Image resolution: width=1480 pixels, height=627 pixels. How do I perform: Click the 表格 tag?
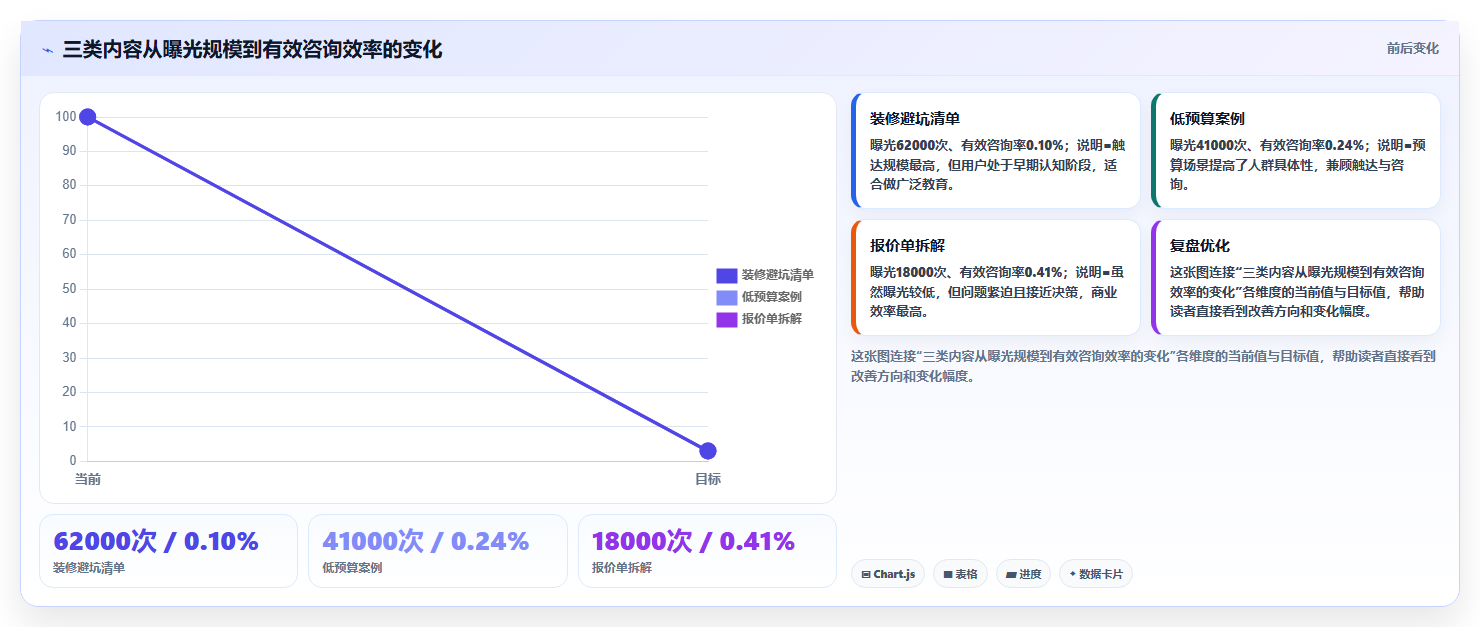point(960,574)
